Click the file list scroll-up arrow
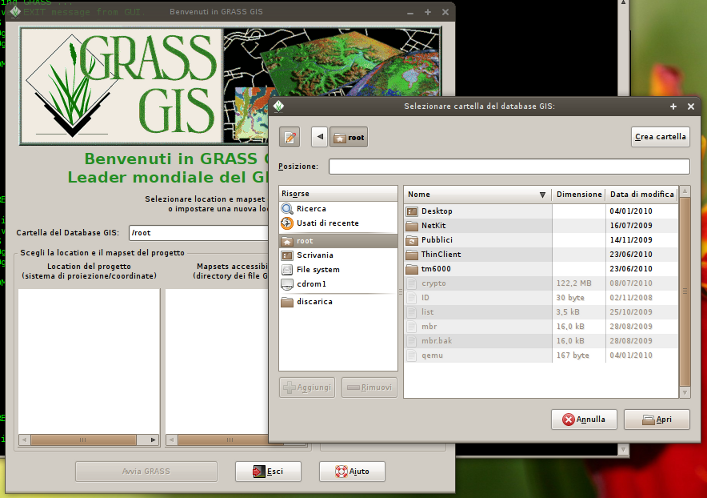The height and width of the screenshot is (498, 707). tap(685, 191)
